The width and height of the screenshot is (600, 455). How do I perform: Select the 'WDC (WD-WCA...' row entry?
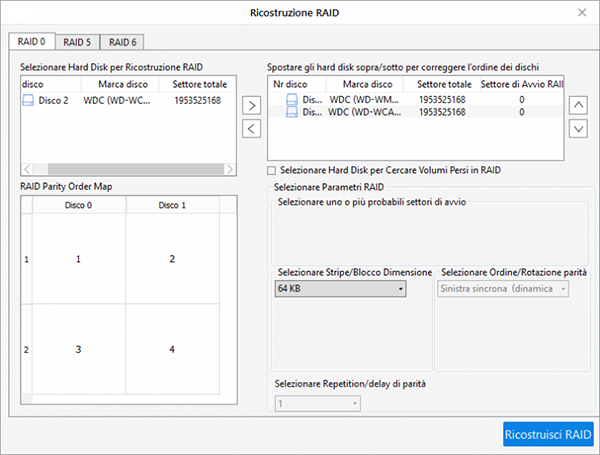pyautogui.click(x=365, y=112)
